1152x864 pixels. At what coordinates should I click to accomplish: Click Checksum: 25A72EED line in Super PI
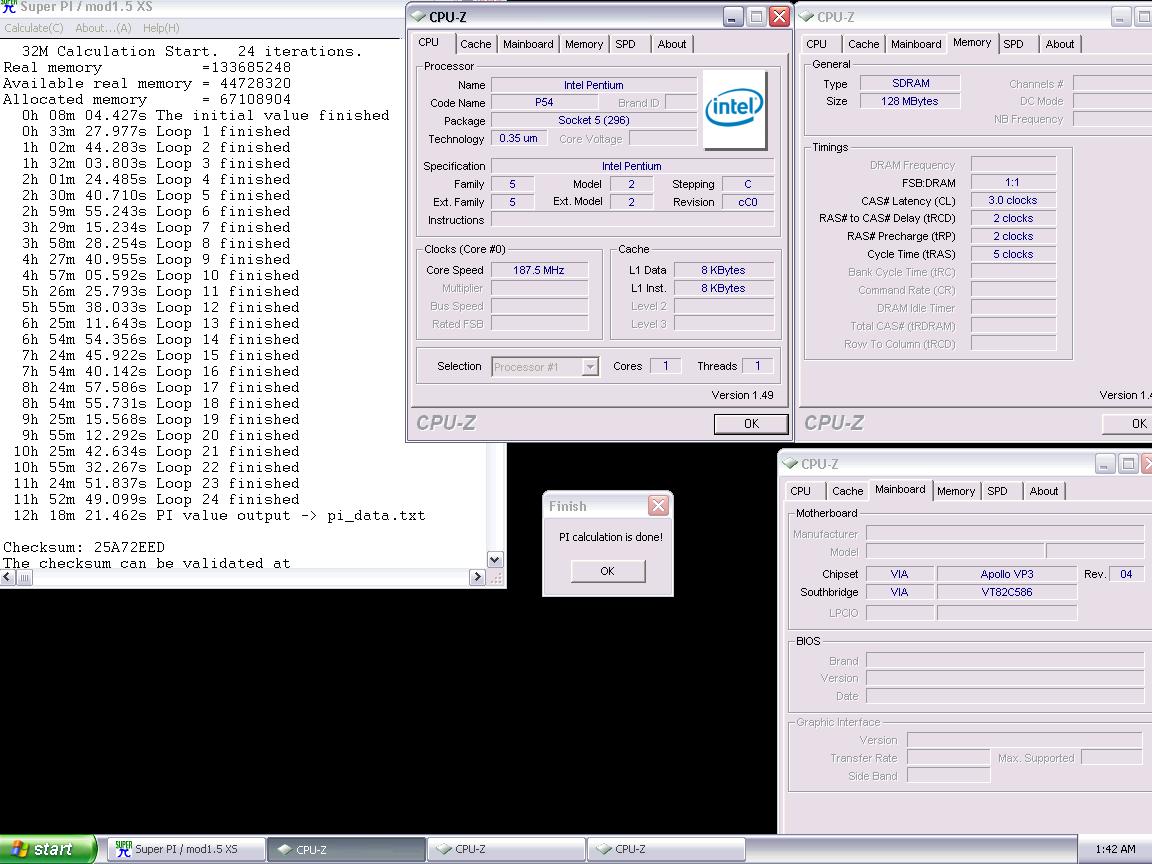click(x=84, y=547)
